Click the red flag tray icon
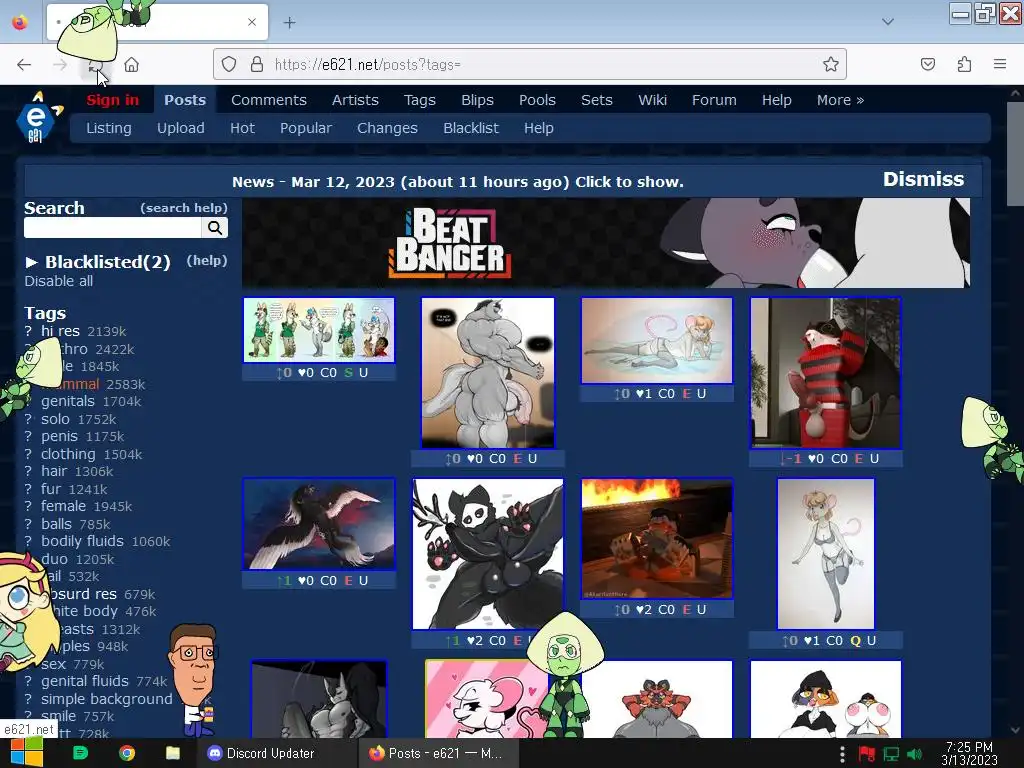This screenshot has height=768, width=1024. [867, 754]
